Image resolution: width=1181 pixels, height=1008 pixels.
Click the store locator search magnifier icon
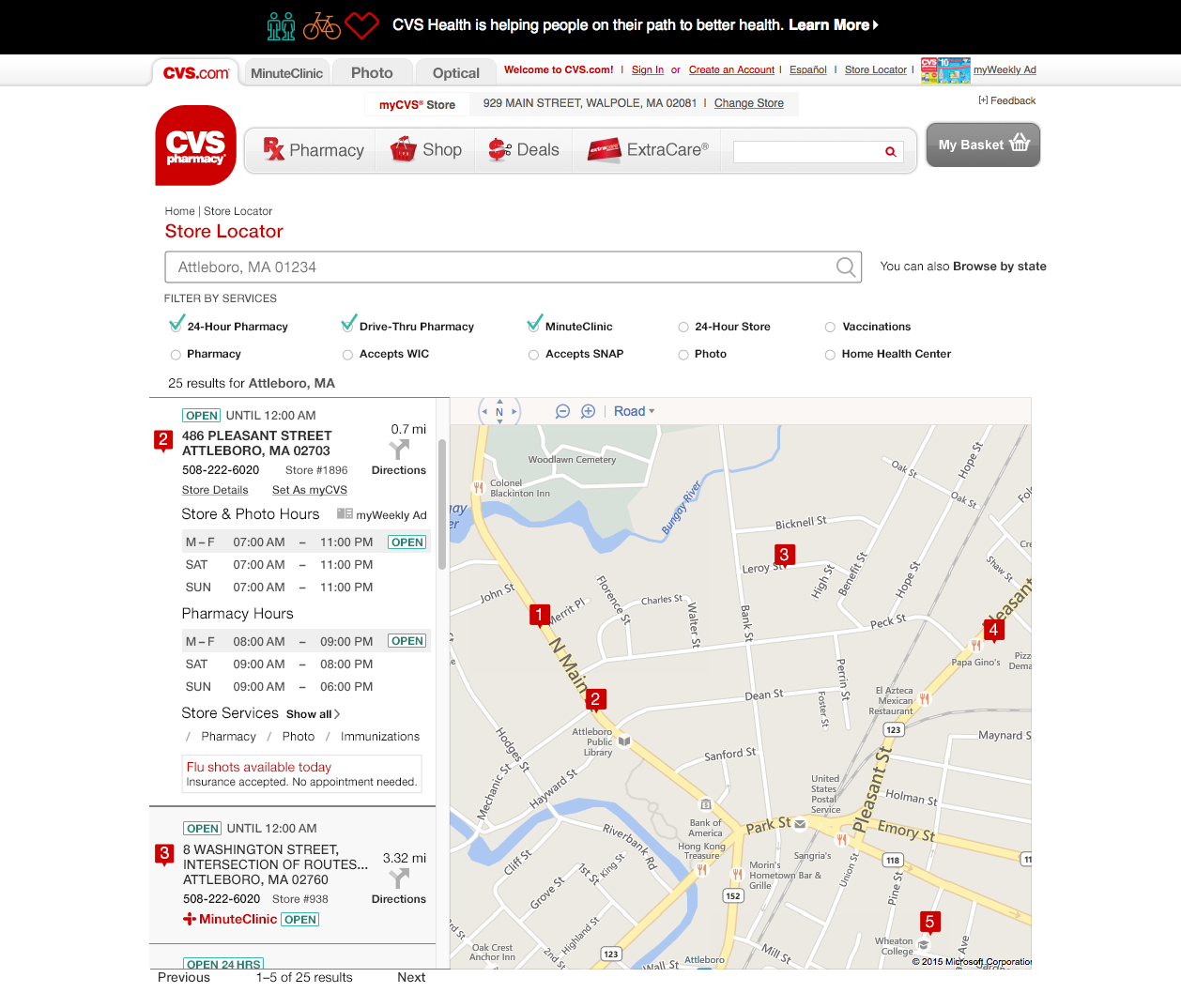846,267
